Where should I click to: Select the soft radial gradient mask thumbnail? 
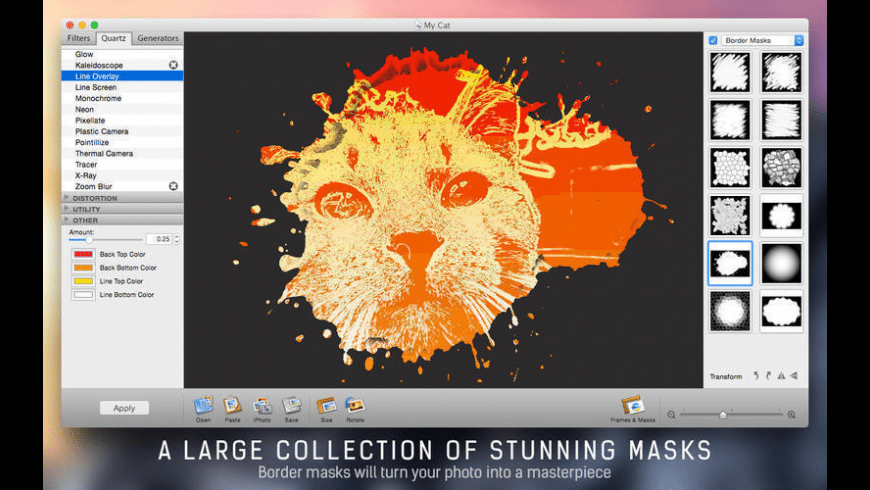point(781,263)
